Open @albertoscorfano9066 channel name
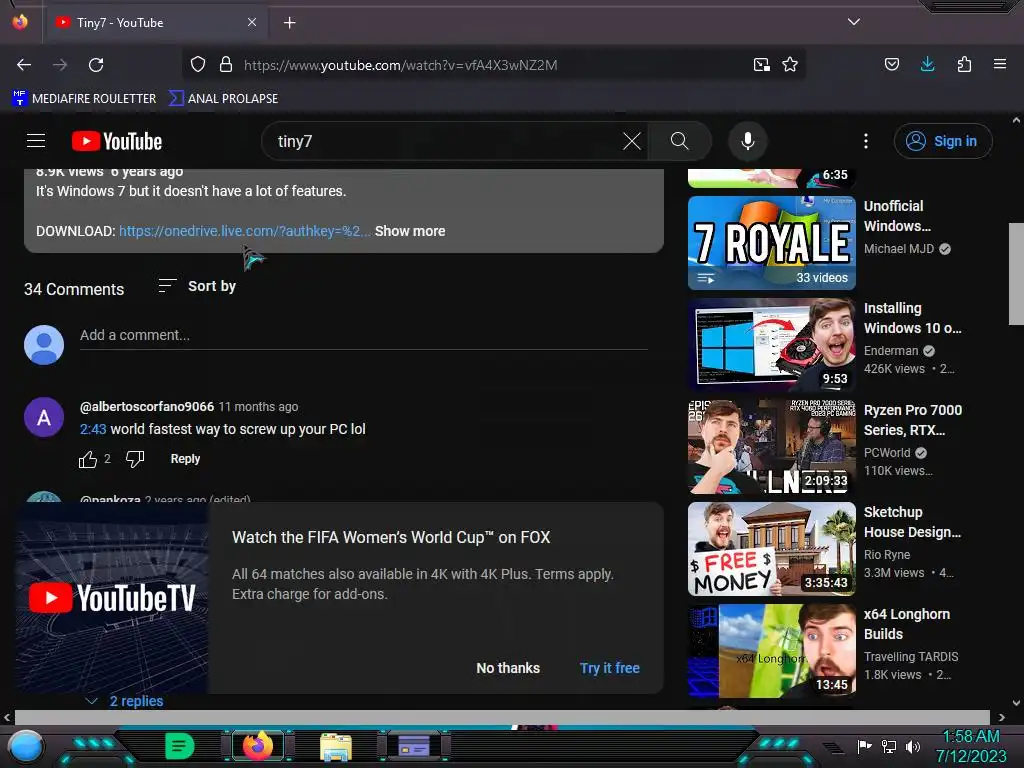This screenshot has height=768, width=1024. [147, 406]
